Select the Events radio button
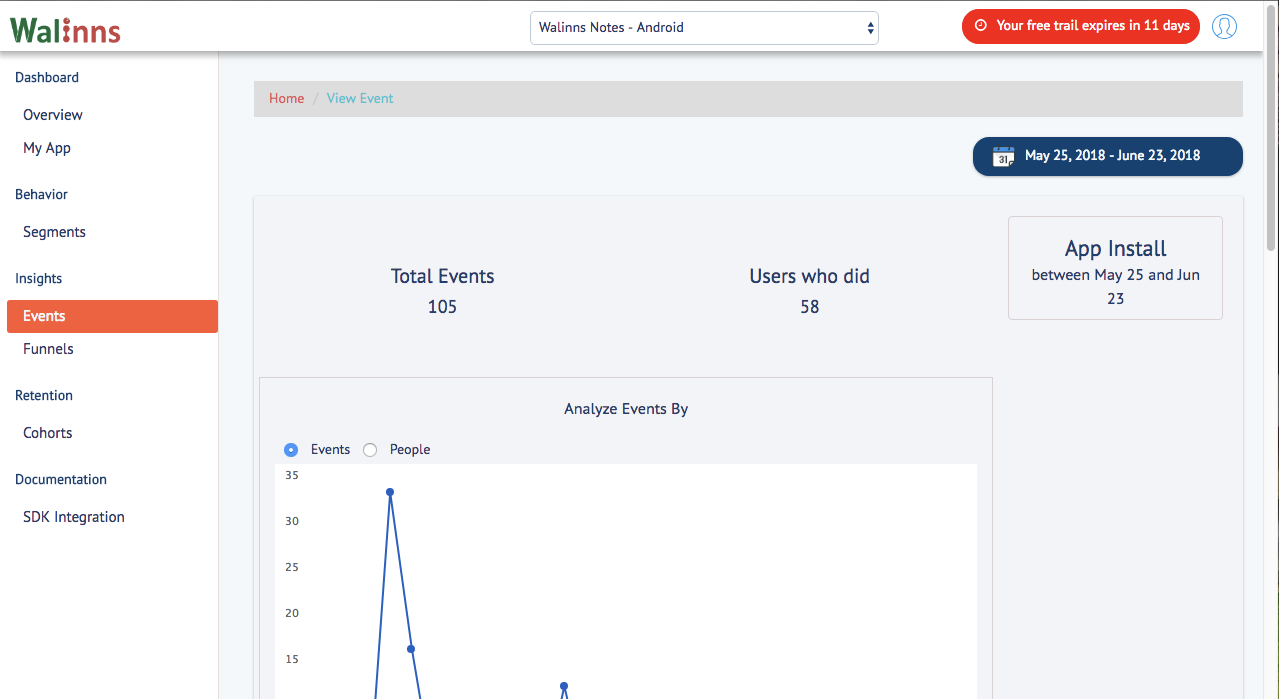This screenshot has width=1279, height=699. coord(291,450)
